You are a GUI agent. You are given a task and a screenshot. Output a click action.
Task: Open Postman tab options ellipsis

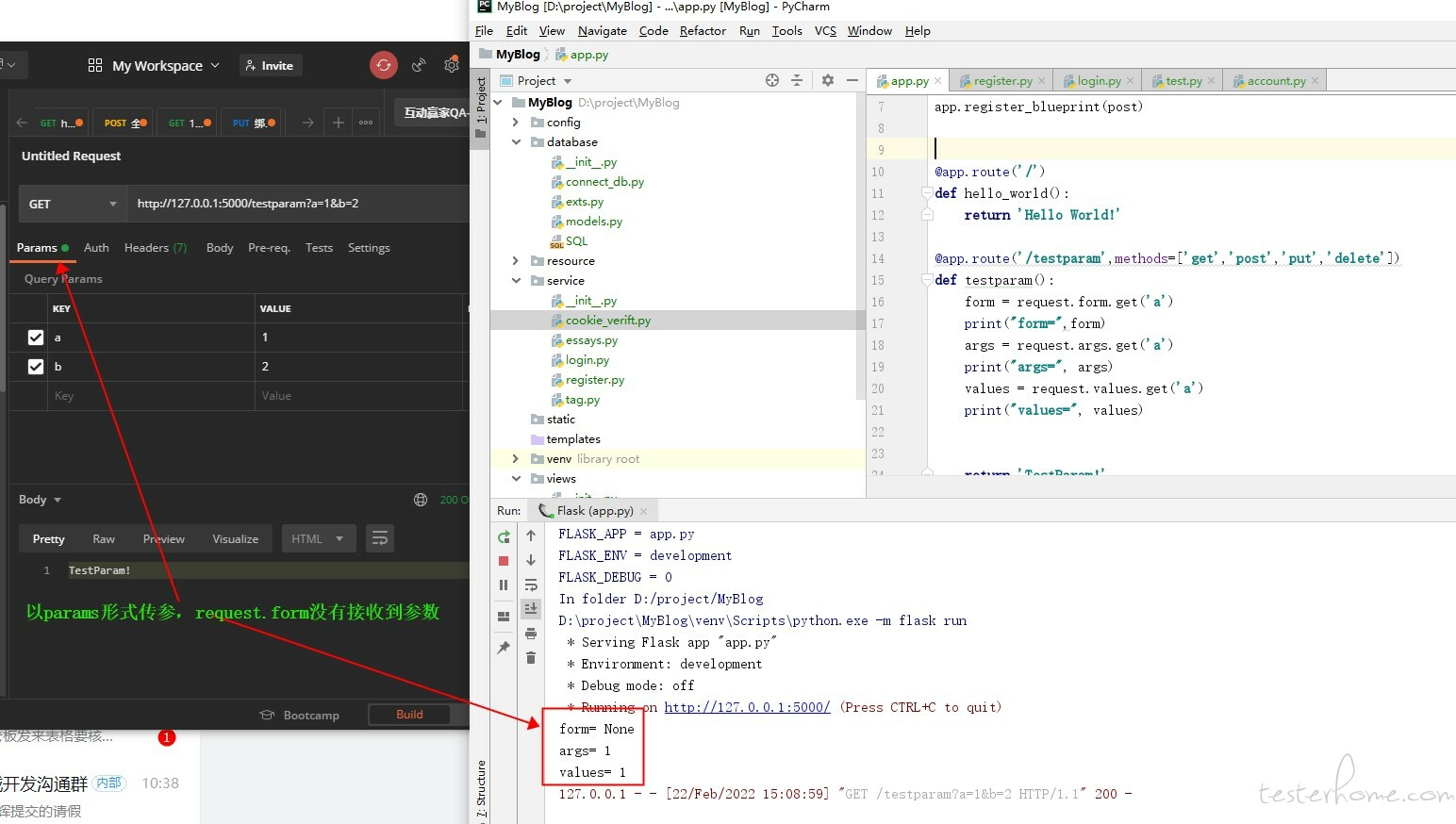366,123
